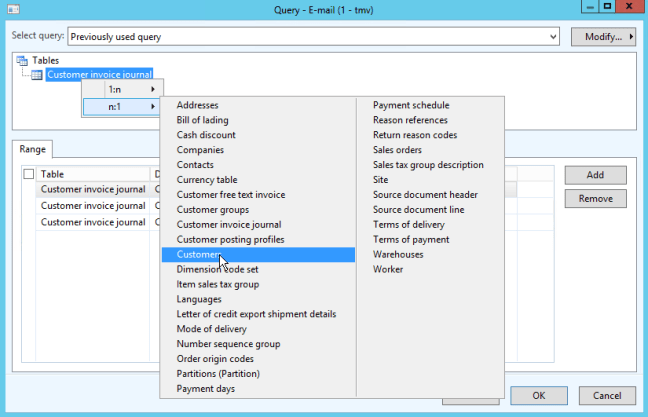Choose Addresses in the relation menu
The image size is (648, 417).
[x=198, y=105]
